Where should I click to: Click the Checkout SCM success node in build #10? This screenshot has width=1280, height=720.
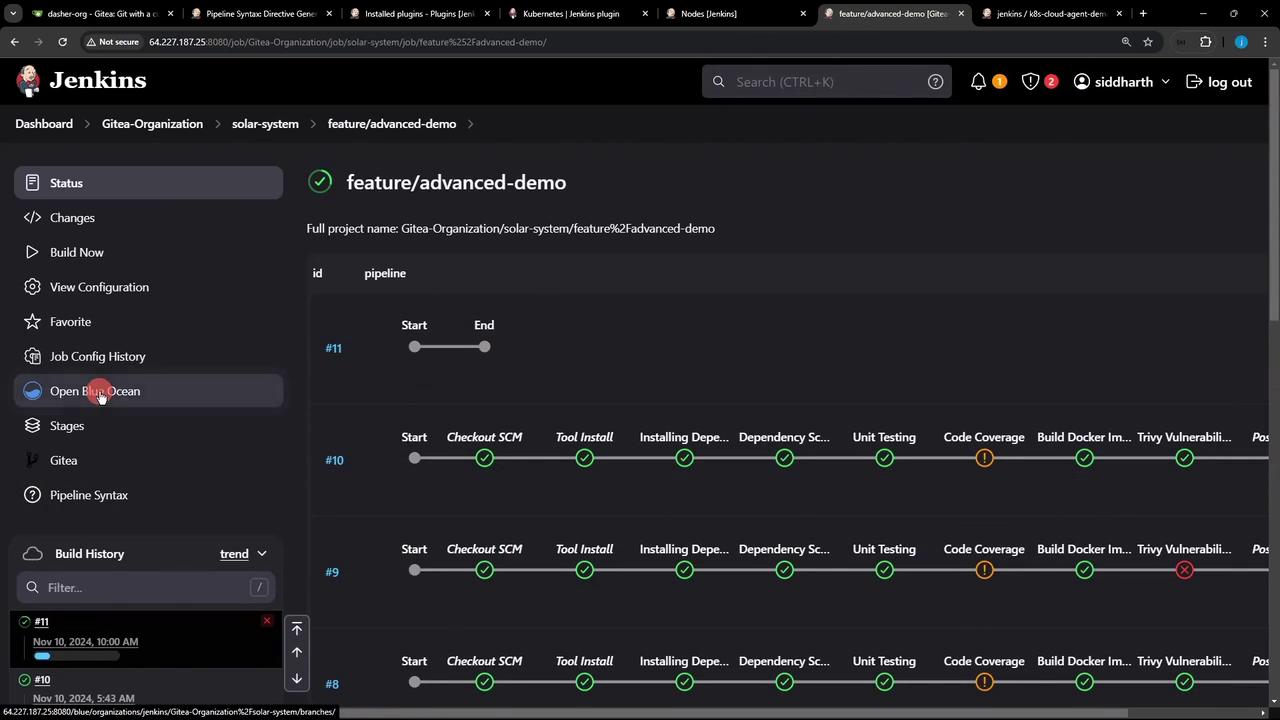[x=484, y=458]
